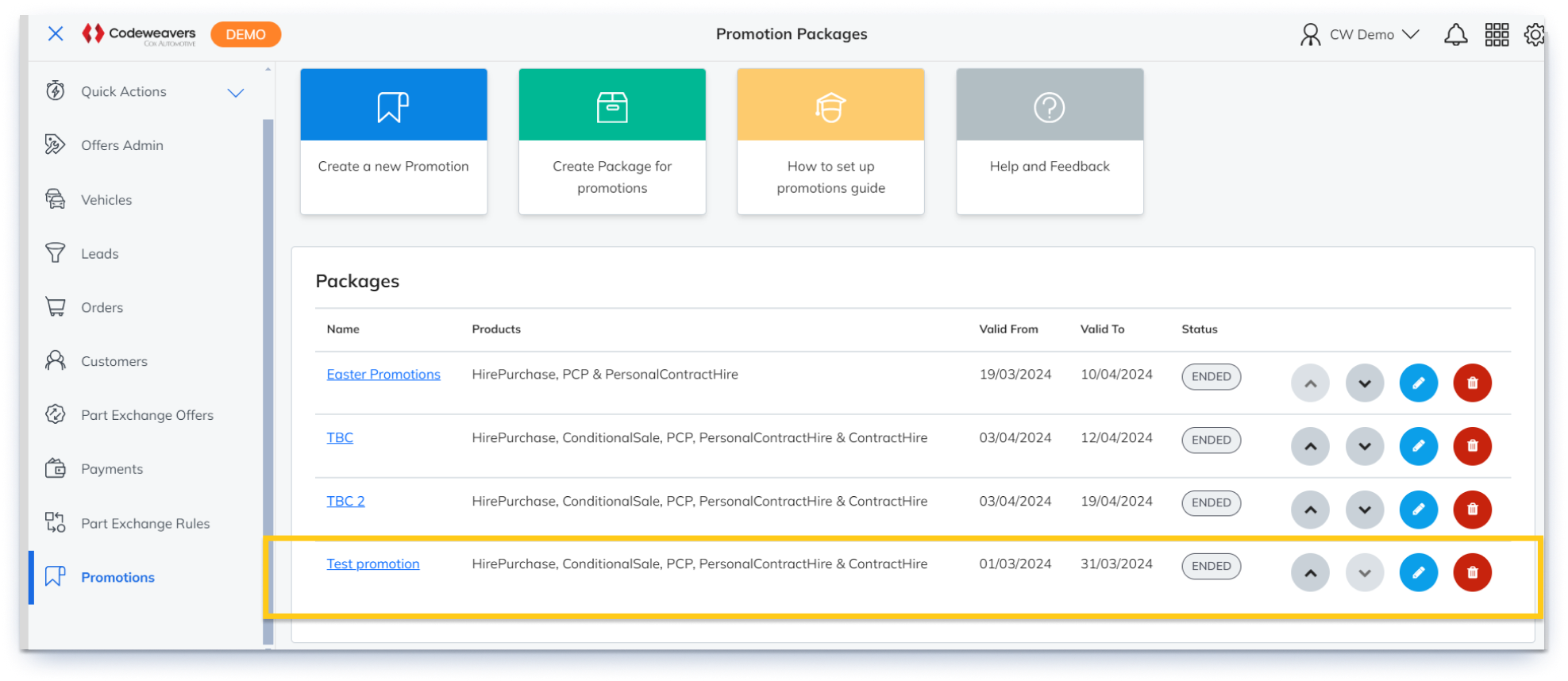Click the sidebar vertical scrollbar
The image size is (1568, 681).
click(268, 381)
